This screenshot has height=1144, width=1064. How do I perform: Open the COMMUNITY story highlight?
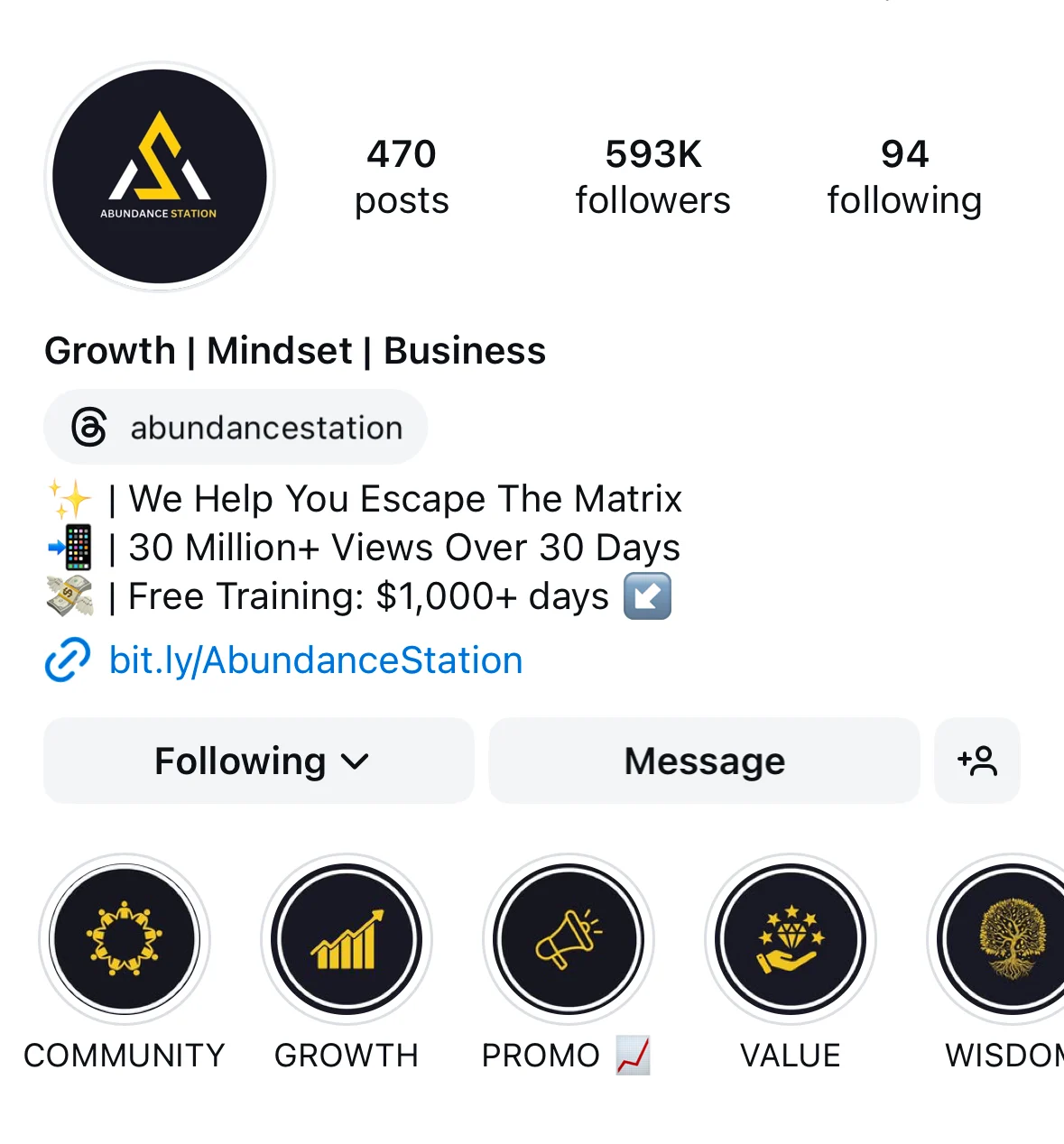125,939
